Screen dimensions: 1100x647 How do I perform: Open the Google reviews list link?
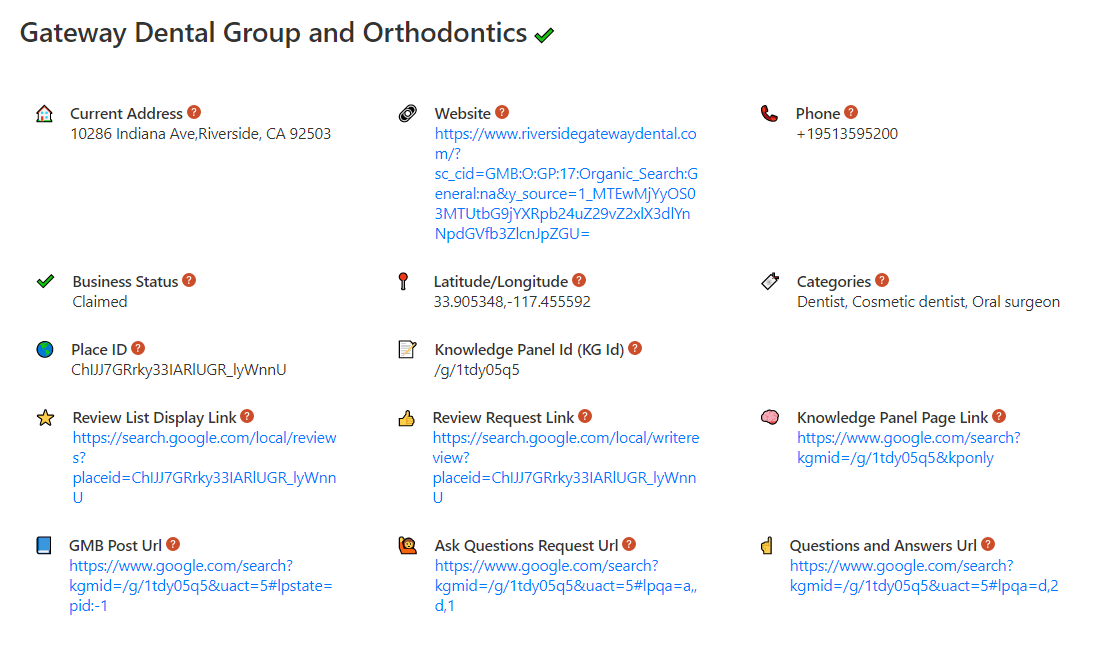tap(204, 467)
